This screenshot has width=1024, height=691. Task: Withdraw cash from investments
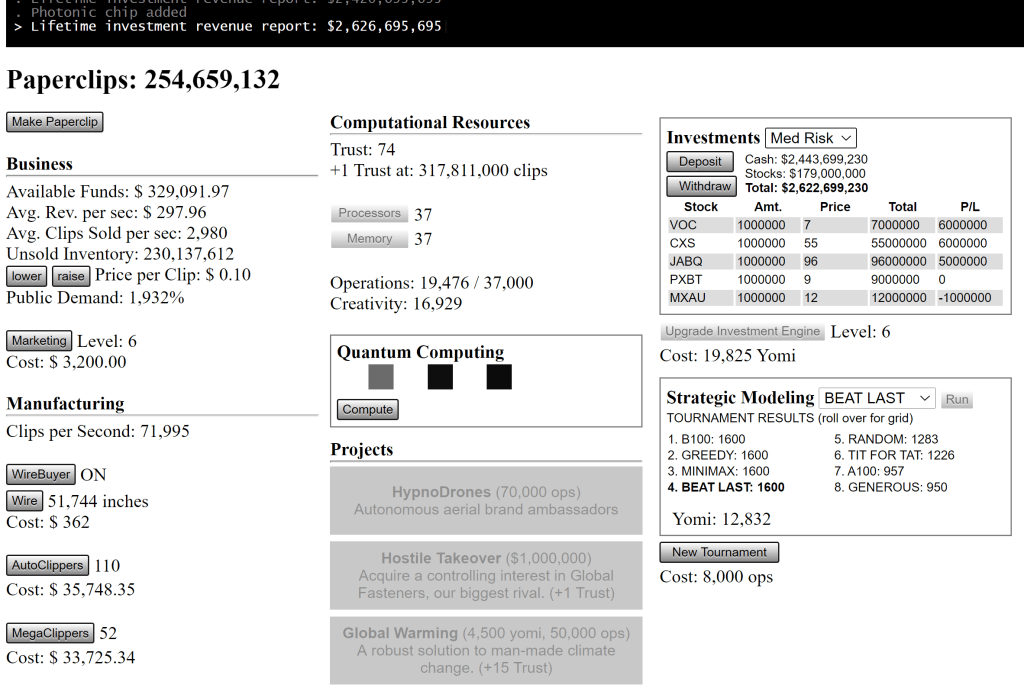tap(701, 186)
